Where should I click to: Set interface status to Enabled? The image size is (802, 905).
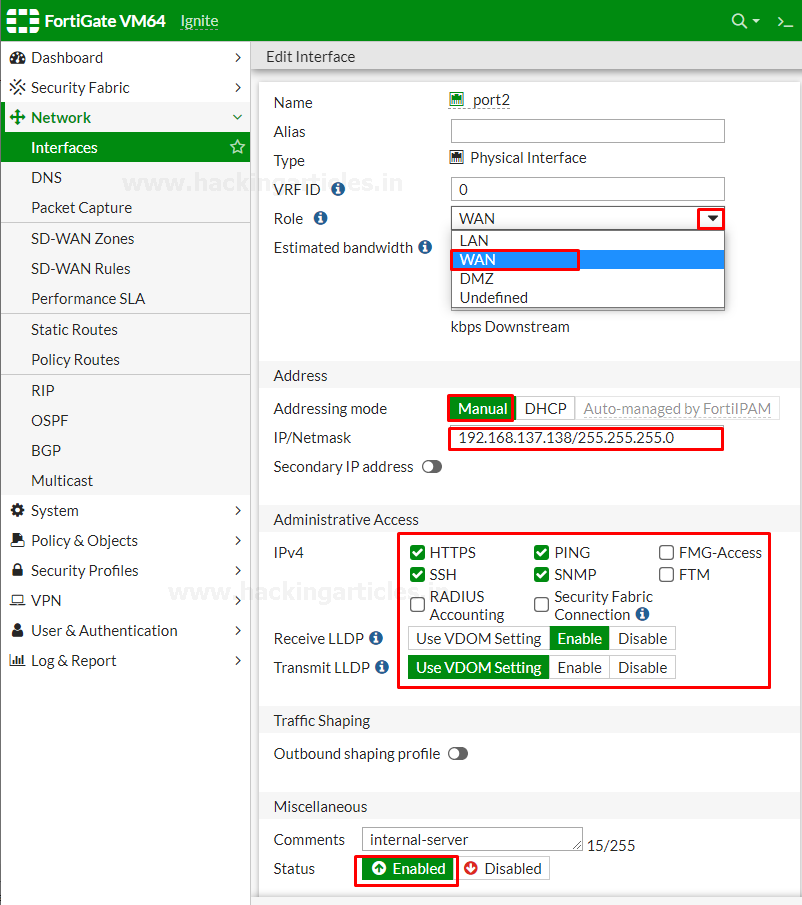(x=408, y=869)
